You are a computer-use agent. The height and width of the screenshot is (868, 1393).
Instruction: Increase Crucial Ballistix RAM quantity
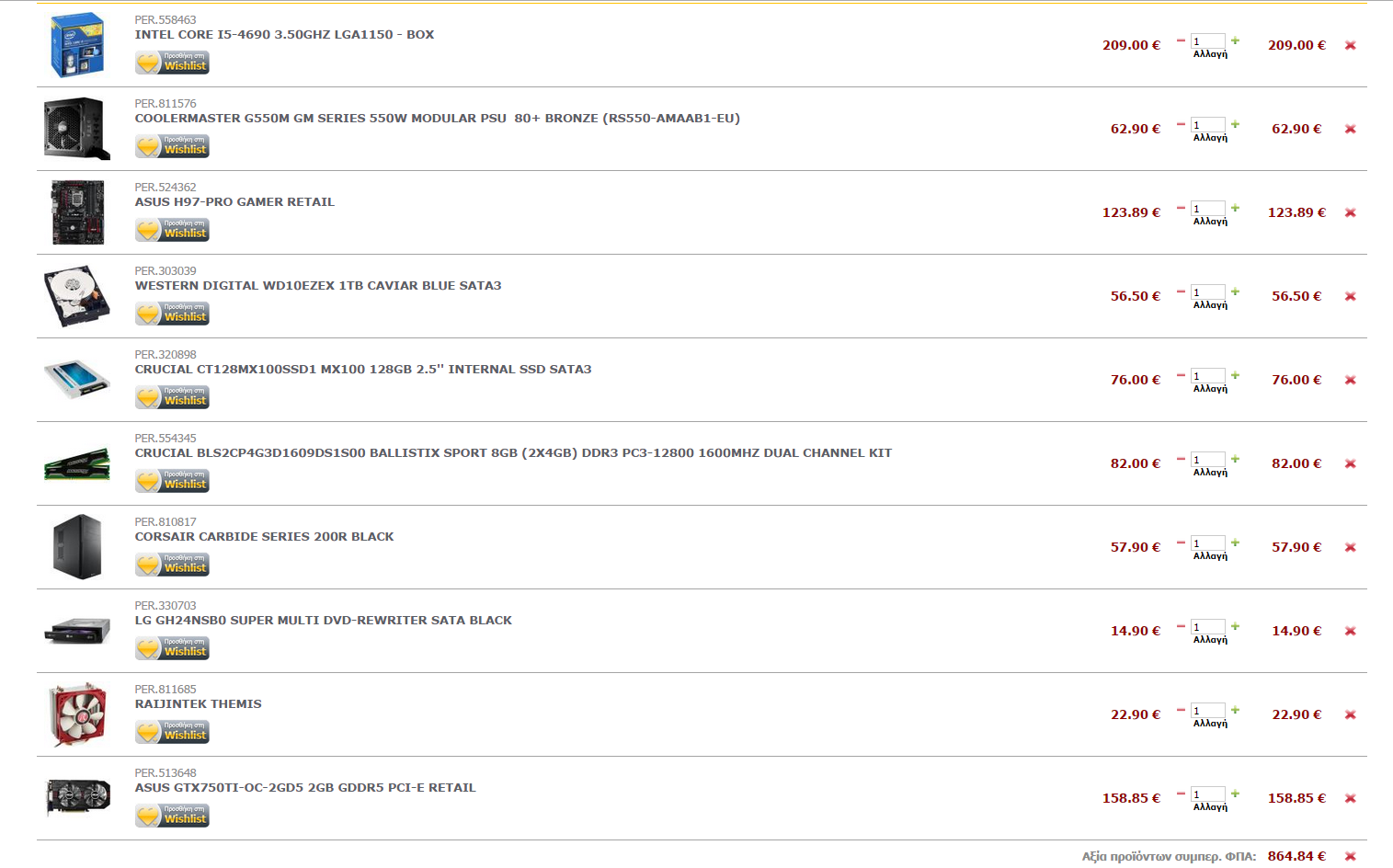pos(1235,459)
